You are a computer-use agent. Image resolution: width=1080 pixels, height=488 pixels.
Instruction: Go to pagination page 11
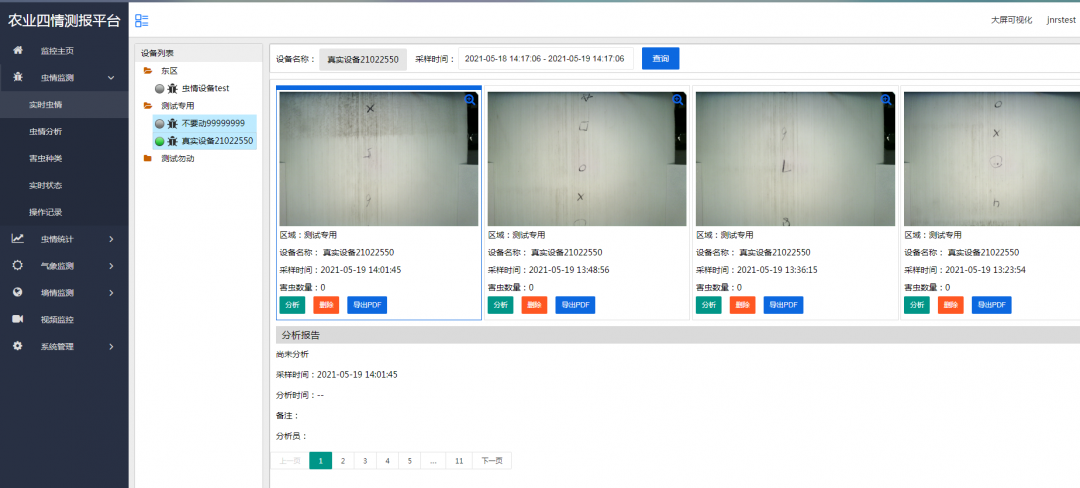pos(459,460)
